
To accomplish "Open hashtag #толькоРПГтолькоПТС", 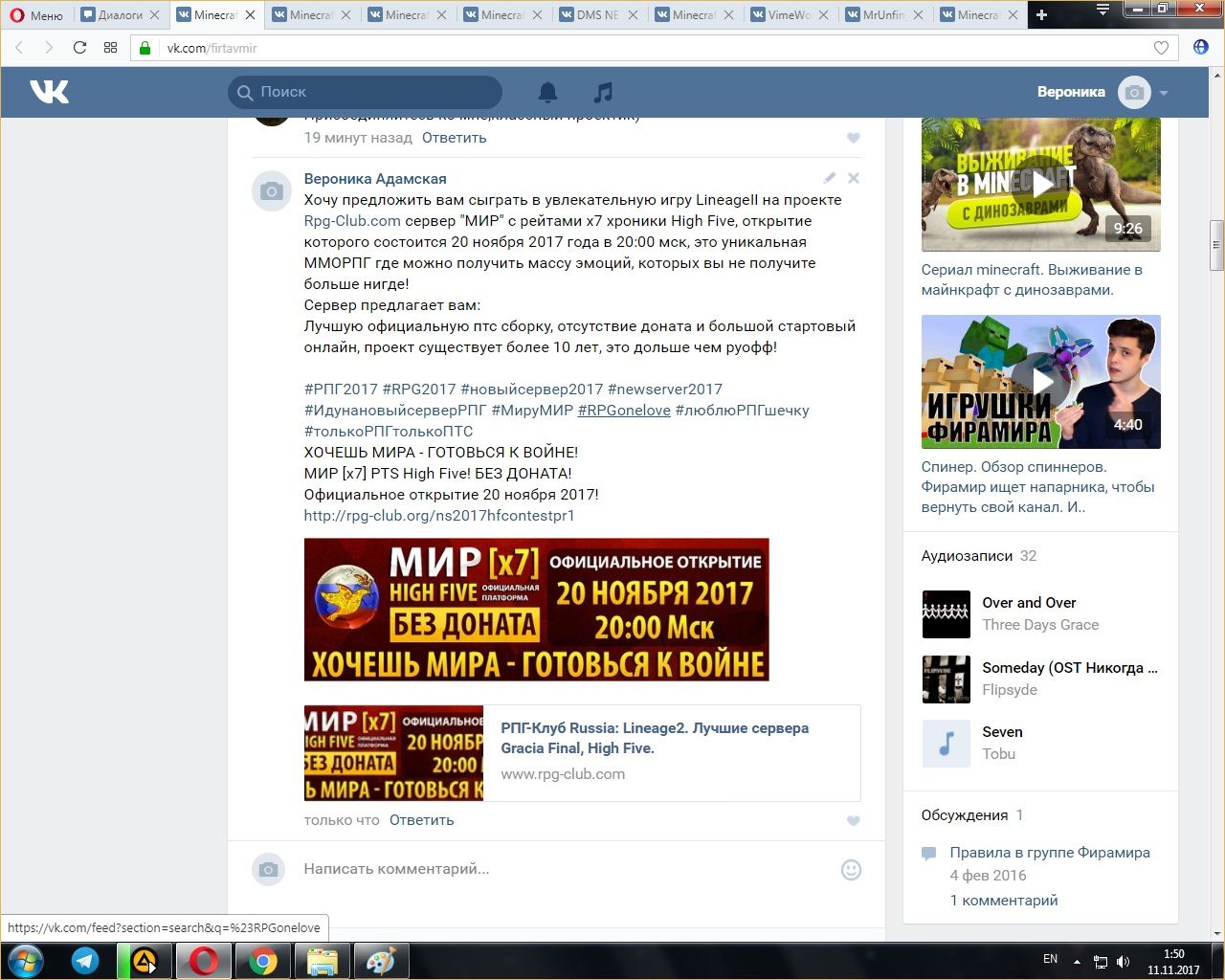I will click(389, 432).
